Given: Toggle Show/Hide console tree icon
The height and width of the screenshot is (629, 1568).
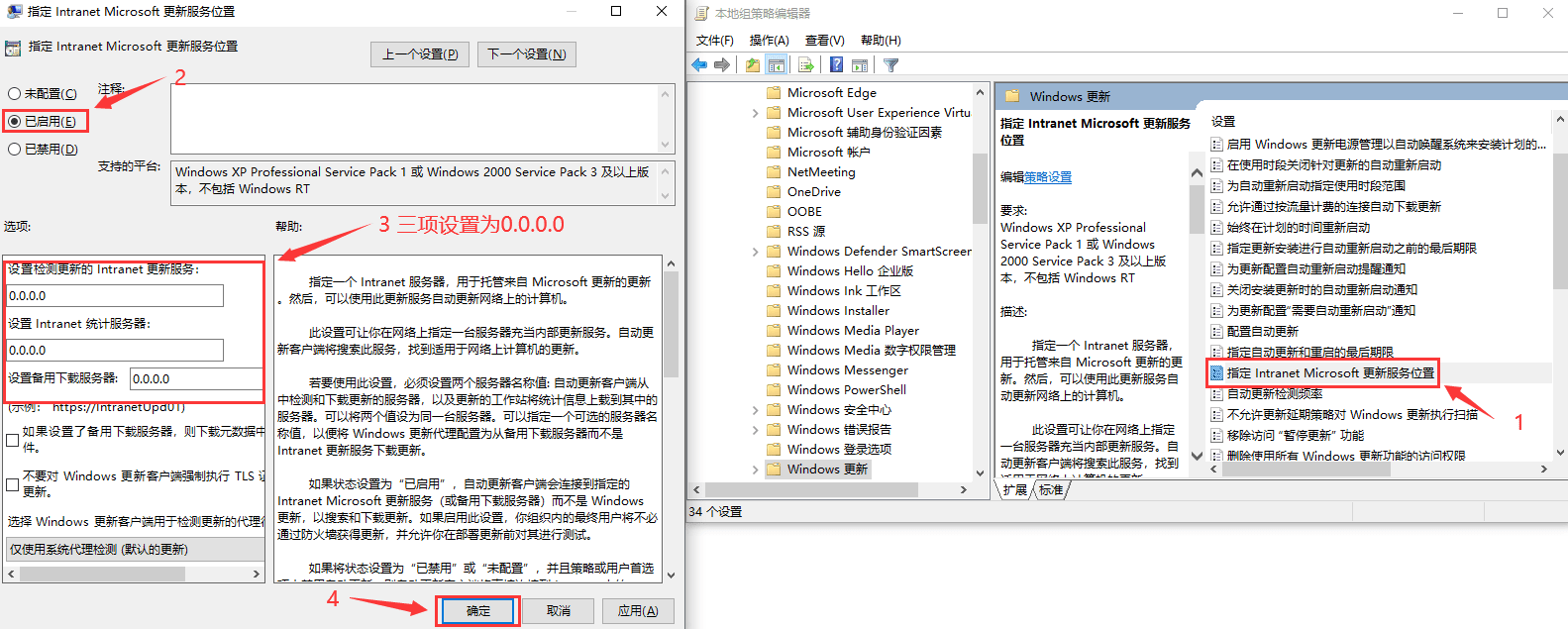Looking at the screenshot, I should [777, 65].
